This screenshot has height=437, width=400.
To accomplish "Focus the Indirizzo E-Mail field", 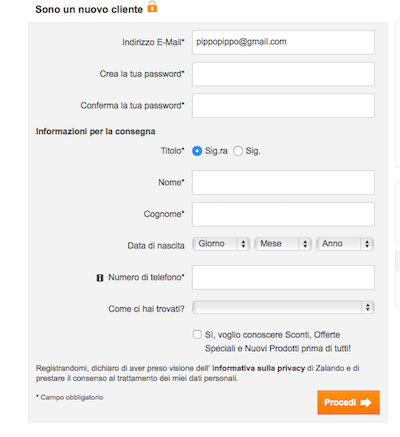I will click(283, 42).
